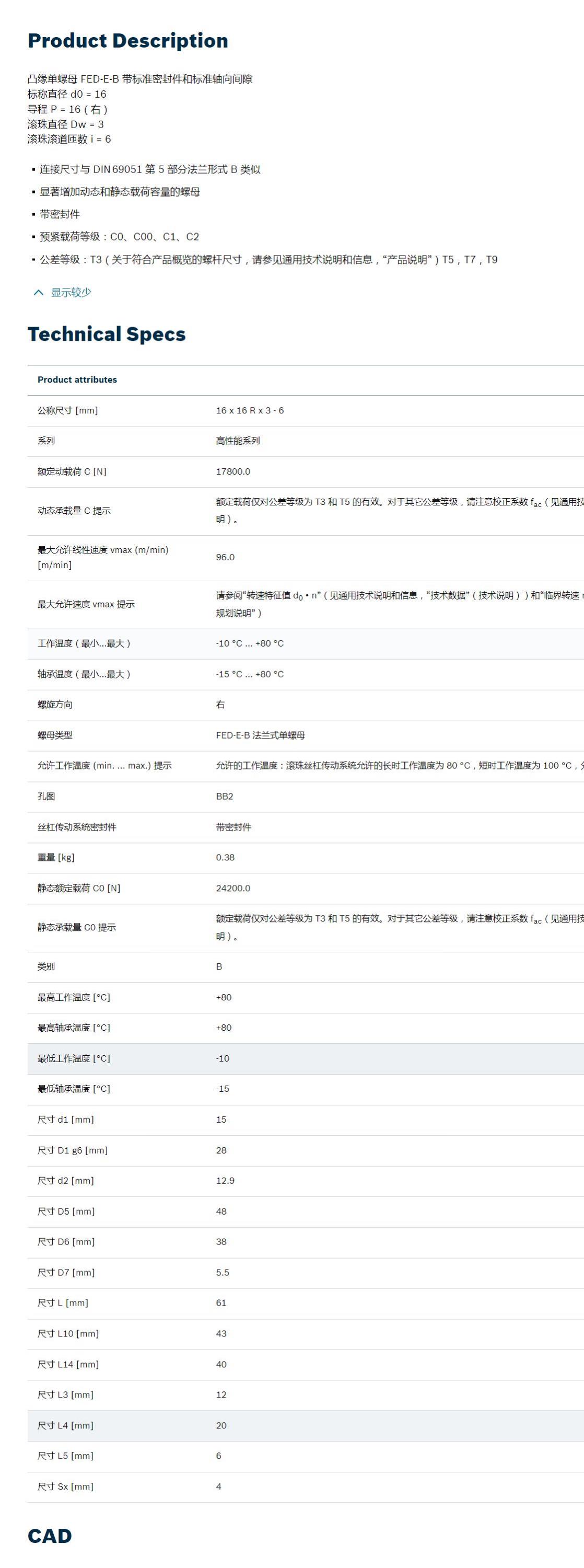Click the -10 °C ... +80 °C value
584x1568 pixels.
point(249,643)
